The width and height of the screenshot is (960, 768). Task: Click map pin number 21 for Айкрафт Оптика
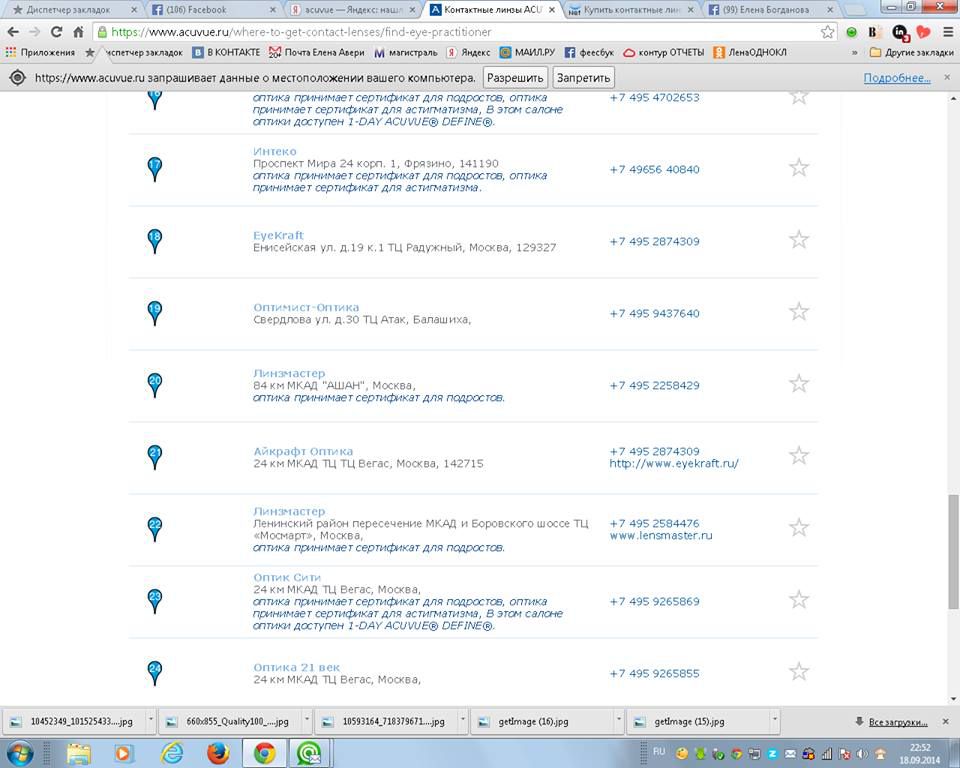(154, 456)
